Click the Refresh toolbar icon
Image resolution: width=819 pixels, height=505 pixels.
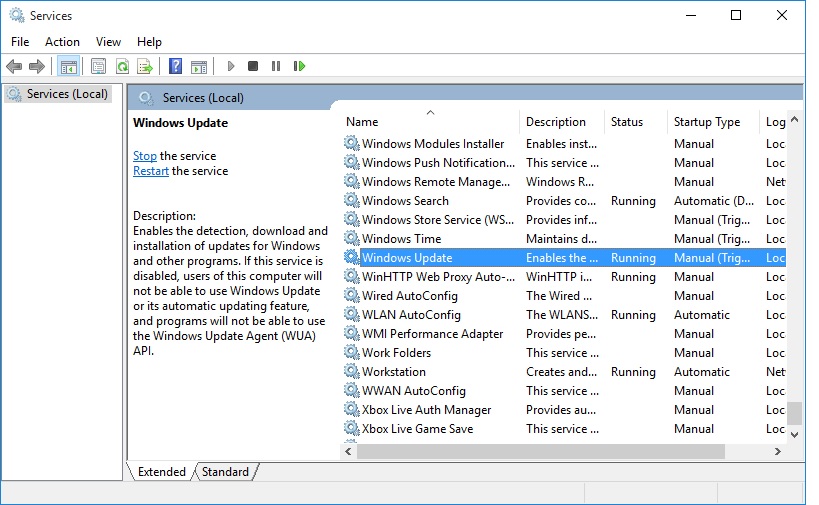(122, 66)
